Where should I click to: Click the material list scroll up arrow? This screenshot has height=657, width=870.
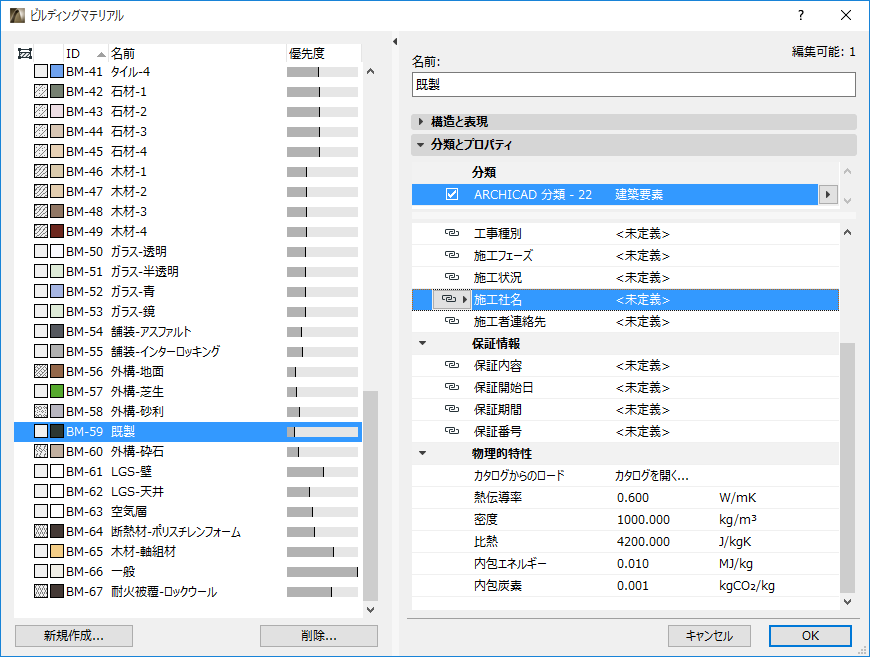(371, 71)
